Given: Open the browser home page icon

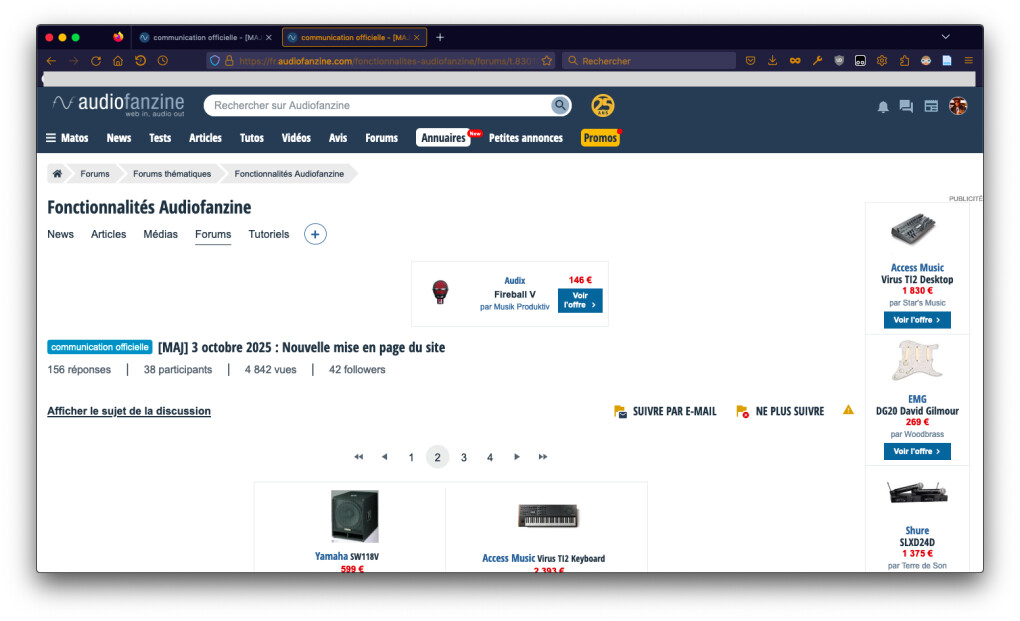Looking at the screenshot, I should (x=118, y=60).
